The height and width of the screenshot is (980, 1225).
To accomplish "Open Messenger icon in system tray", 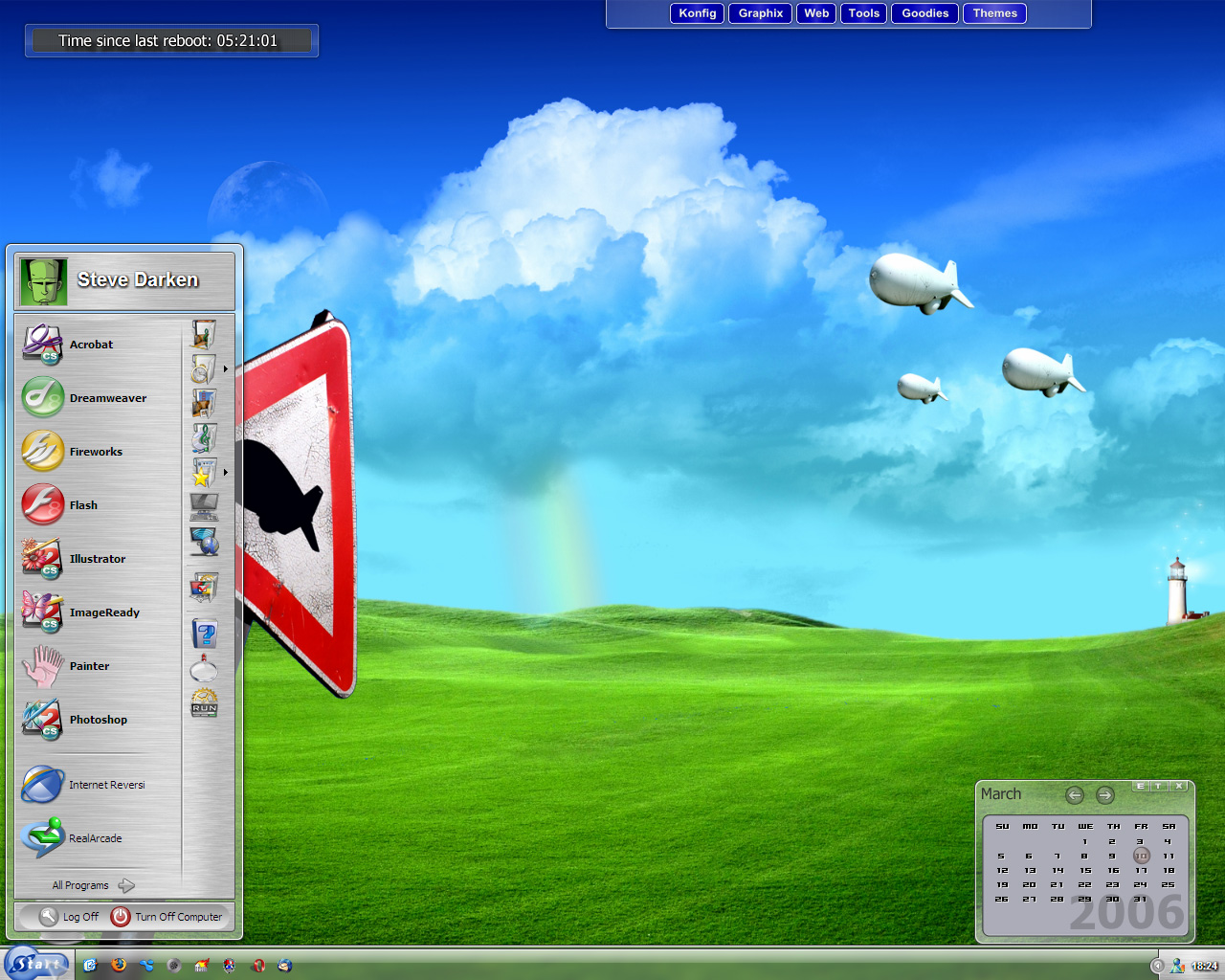I will click(1177, 966).
